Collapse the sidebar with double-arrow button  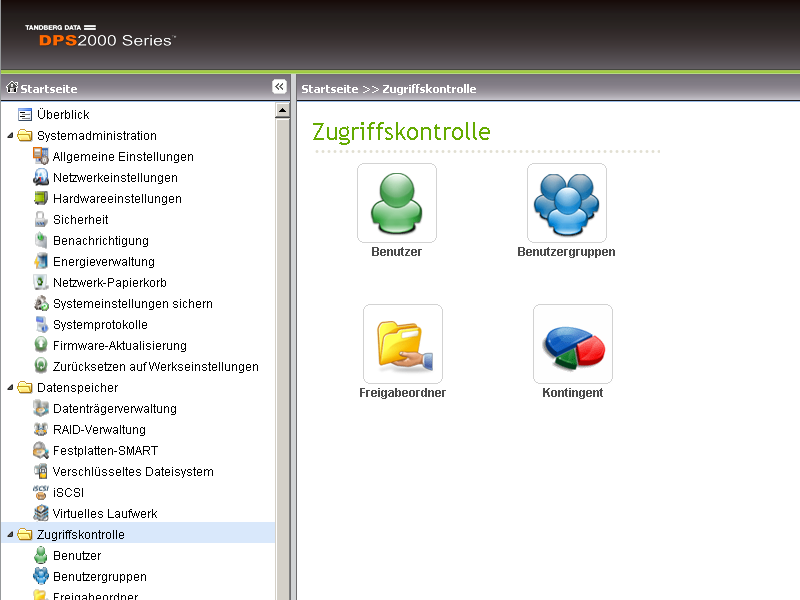[279, 87]
